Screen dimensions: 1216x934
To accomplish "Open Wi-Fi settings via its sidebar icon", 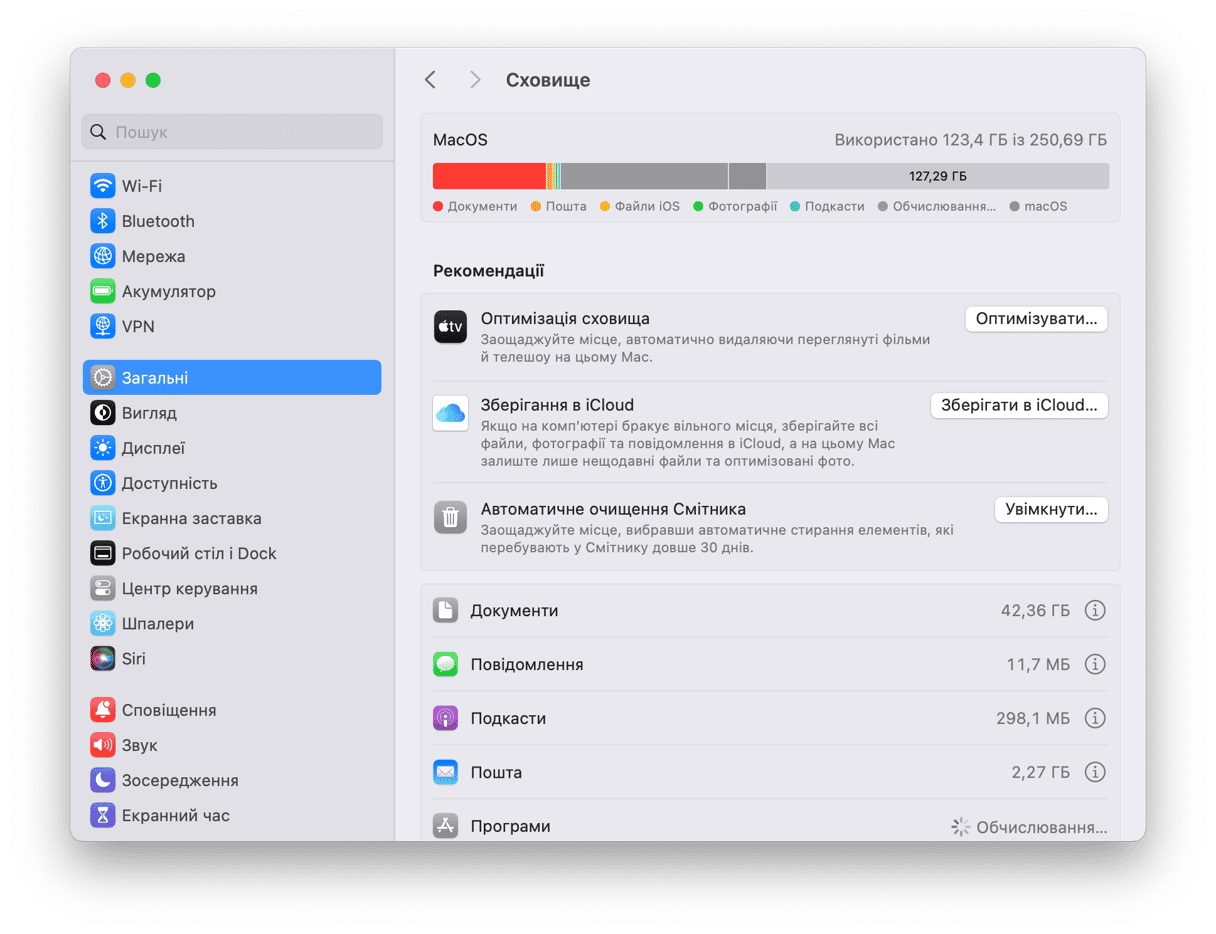I will click(x=102, y=186).
